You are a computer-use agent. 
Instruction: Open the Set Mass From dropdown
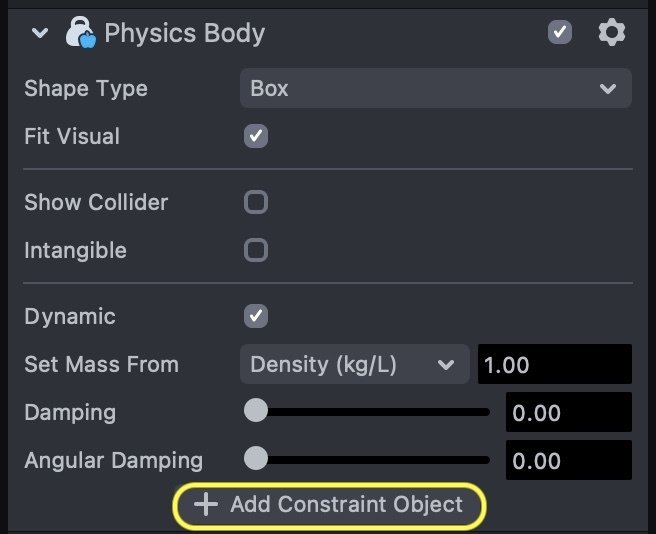coord(354,365)
